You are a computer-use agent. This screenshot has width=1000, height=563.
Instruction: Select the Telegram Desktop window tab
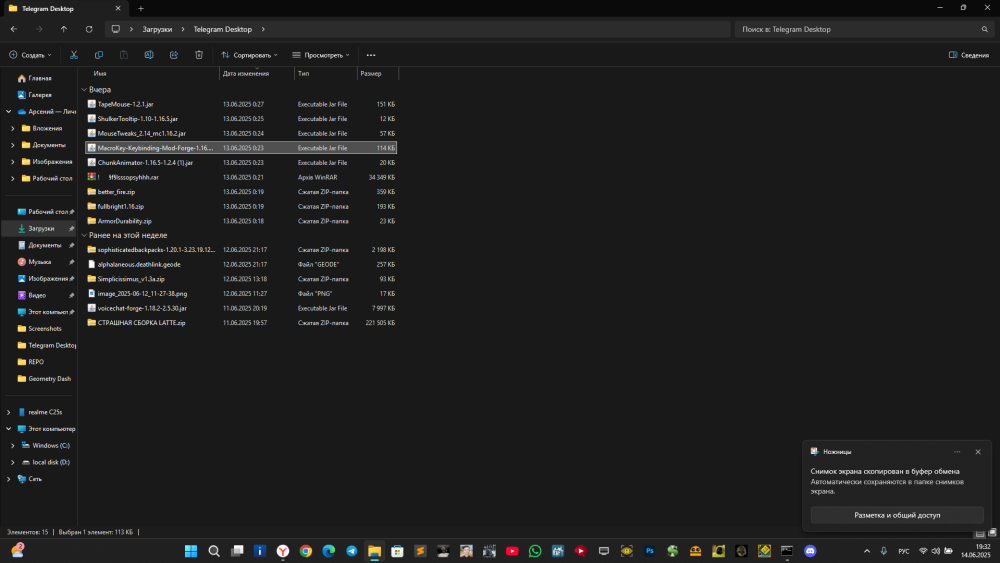pos(64,8)
